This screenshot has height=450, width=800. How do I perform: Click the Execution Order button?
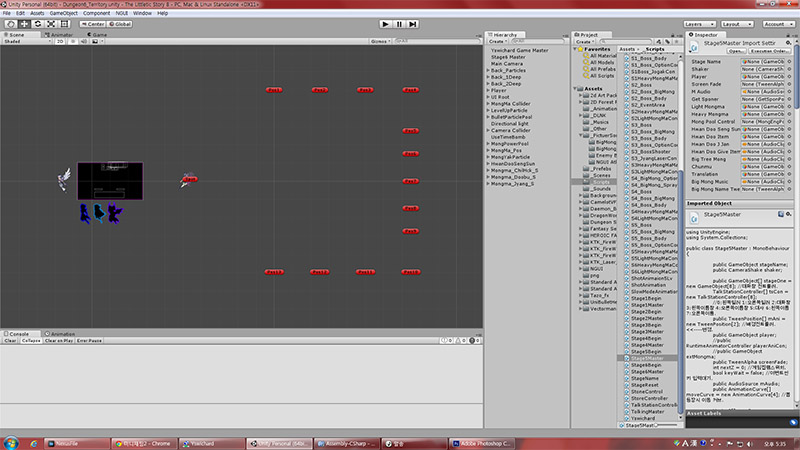tap(769, 51)
